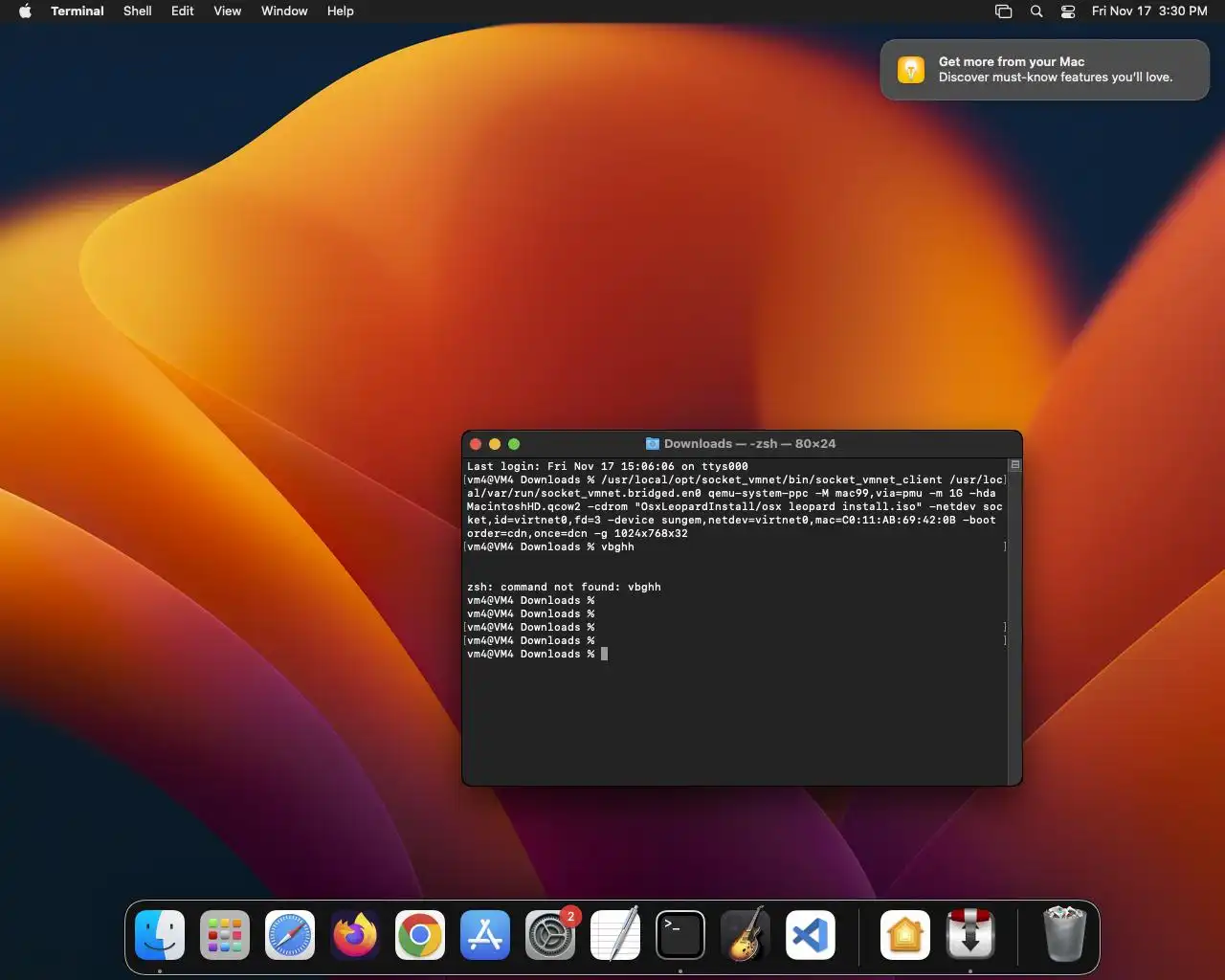1225x980 pixels.
Task: Open the View menu
Action: click(228, 11)
